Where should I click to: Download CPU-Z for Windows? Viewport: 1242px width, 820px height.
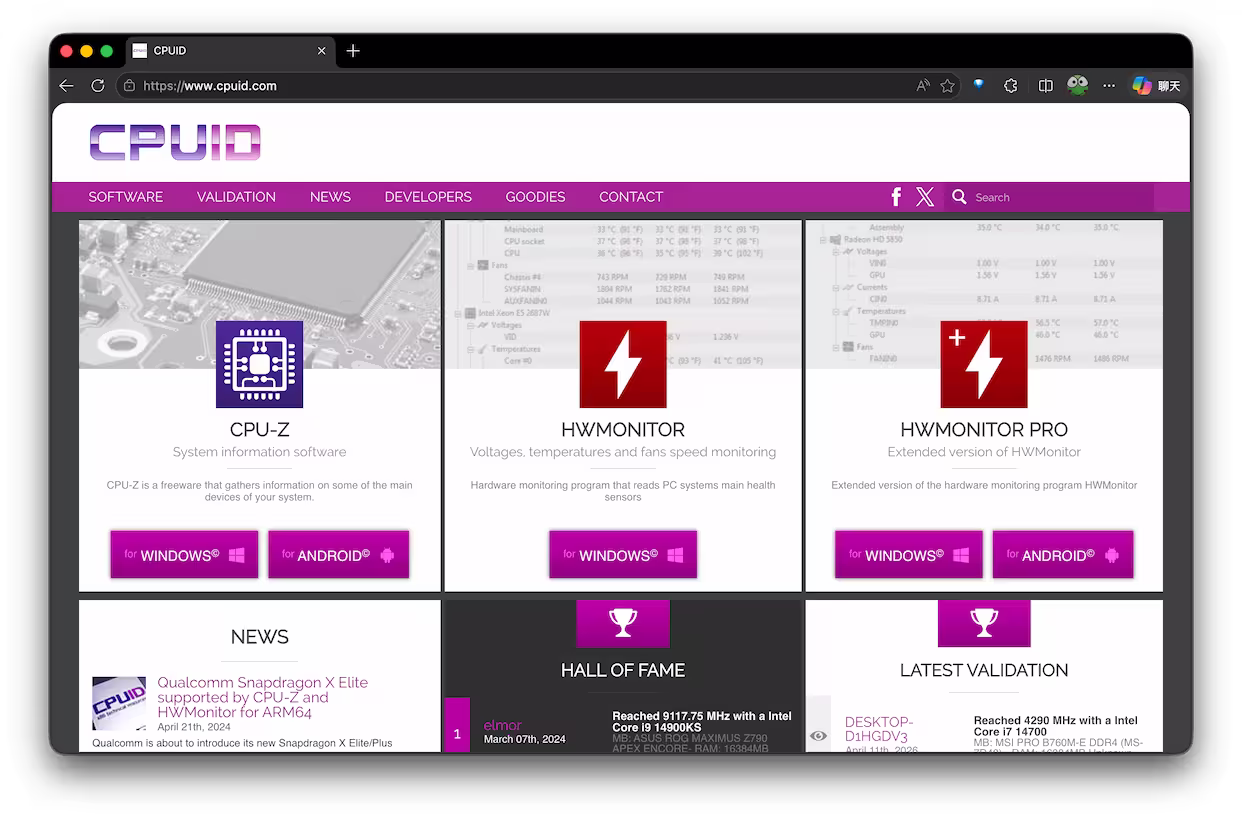(x=184, y=554)
